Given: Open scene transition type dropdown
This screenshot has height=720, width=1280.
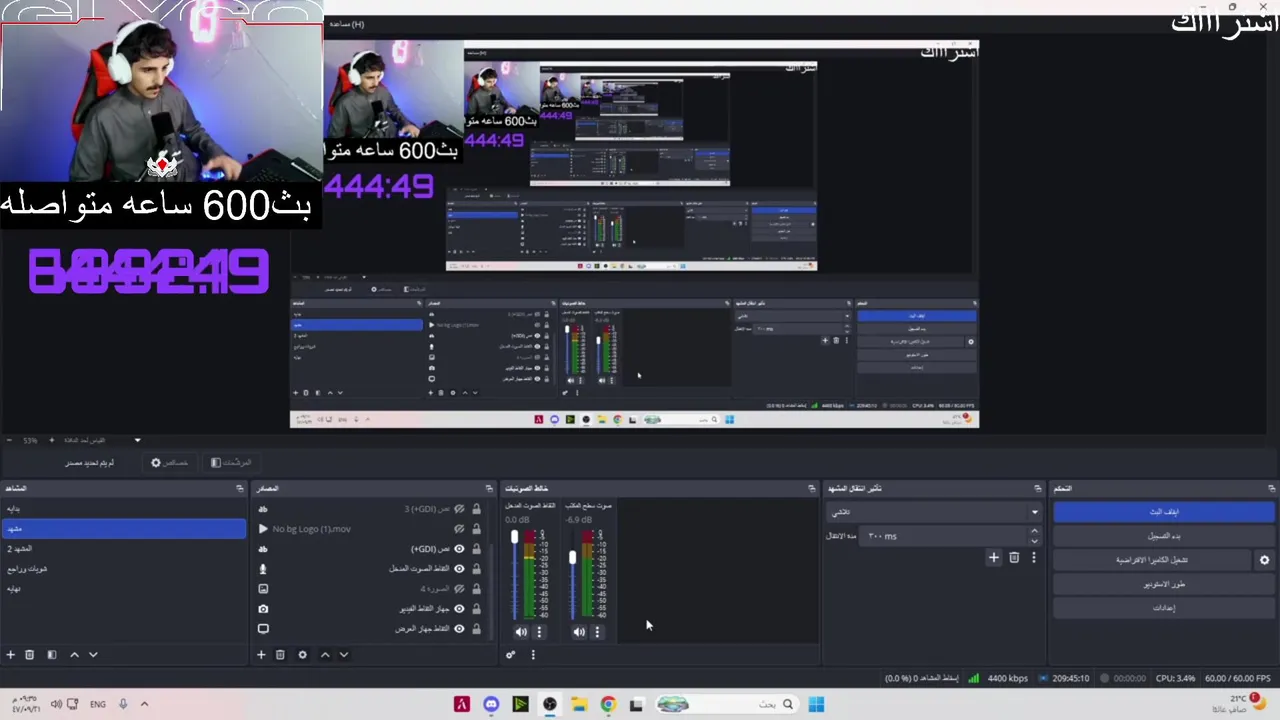Looking at the screenshot, I should point(934,512).
